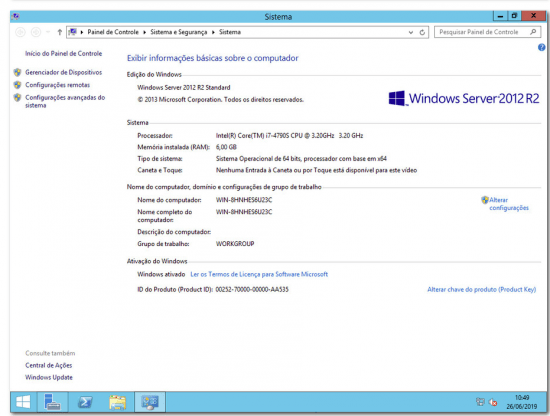Open Gerenciador de Dispositivos link
The height and width of the screenshot is (416, 550).
tap(63, 72)
